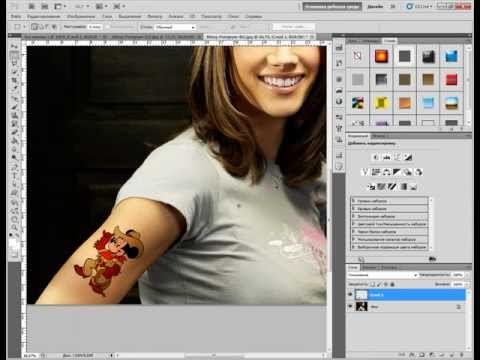Screen dimensions: 480x360
Task: Toggle lock position in Layers panel
Action: point(386,284)
